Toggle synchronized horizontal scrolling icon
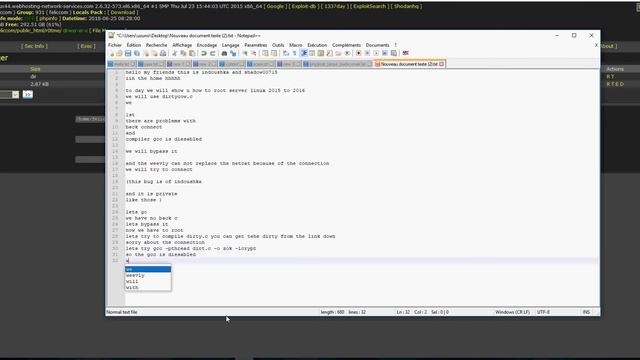The height and width of the screenshot is (360, 640). pos(274,53)
